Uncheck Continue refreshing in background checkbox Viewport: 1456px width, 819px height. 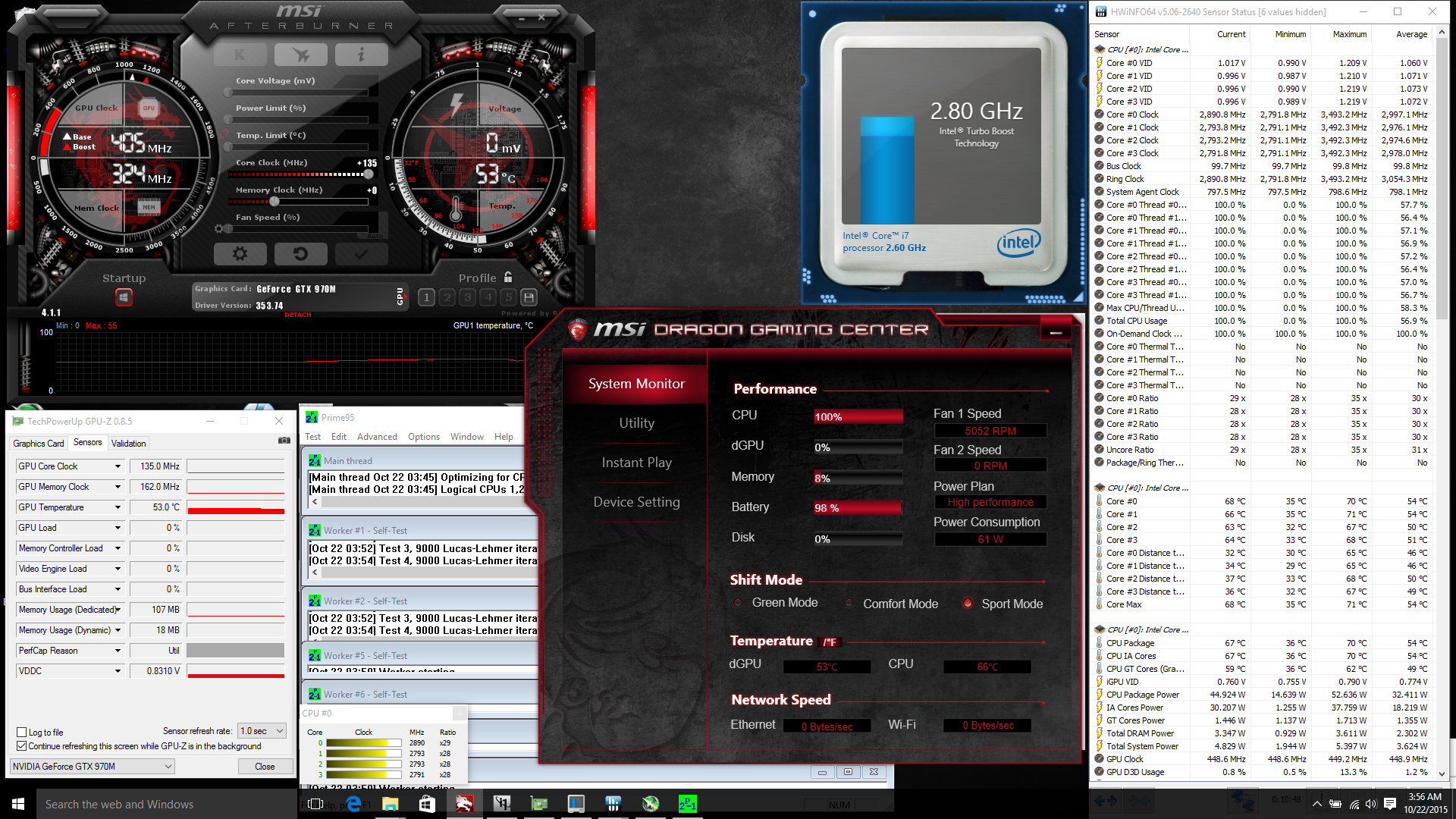tap(22, 746)
